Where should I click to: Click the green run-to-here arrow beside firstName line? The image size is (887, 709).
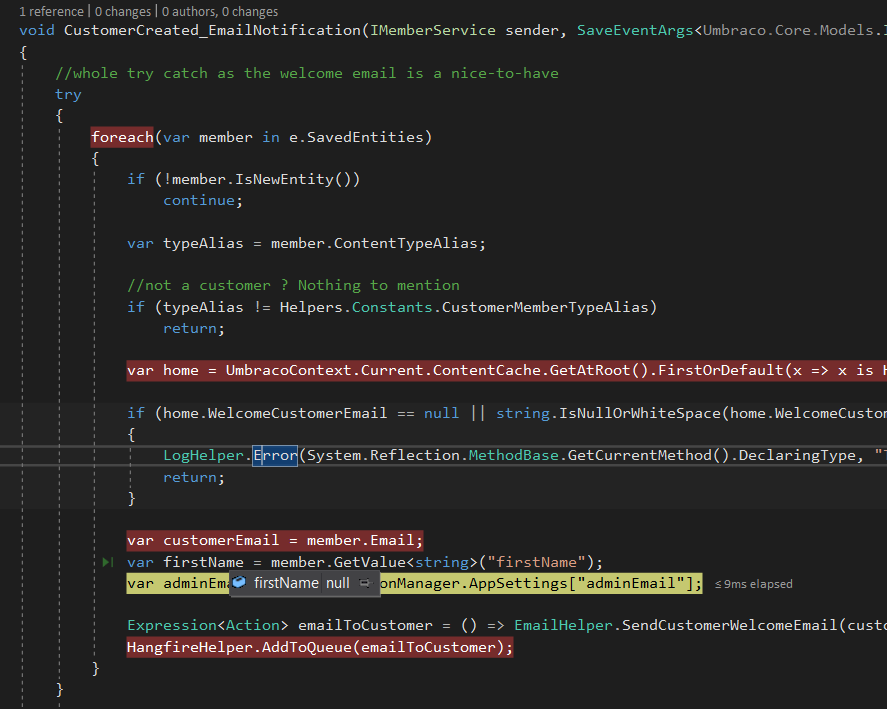click(107, 562)
